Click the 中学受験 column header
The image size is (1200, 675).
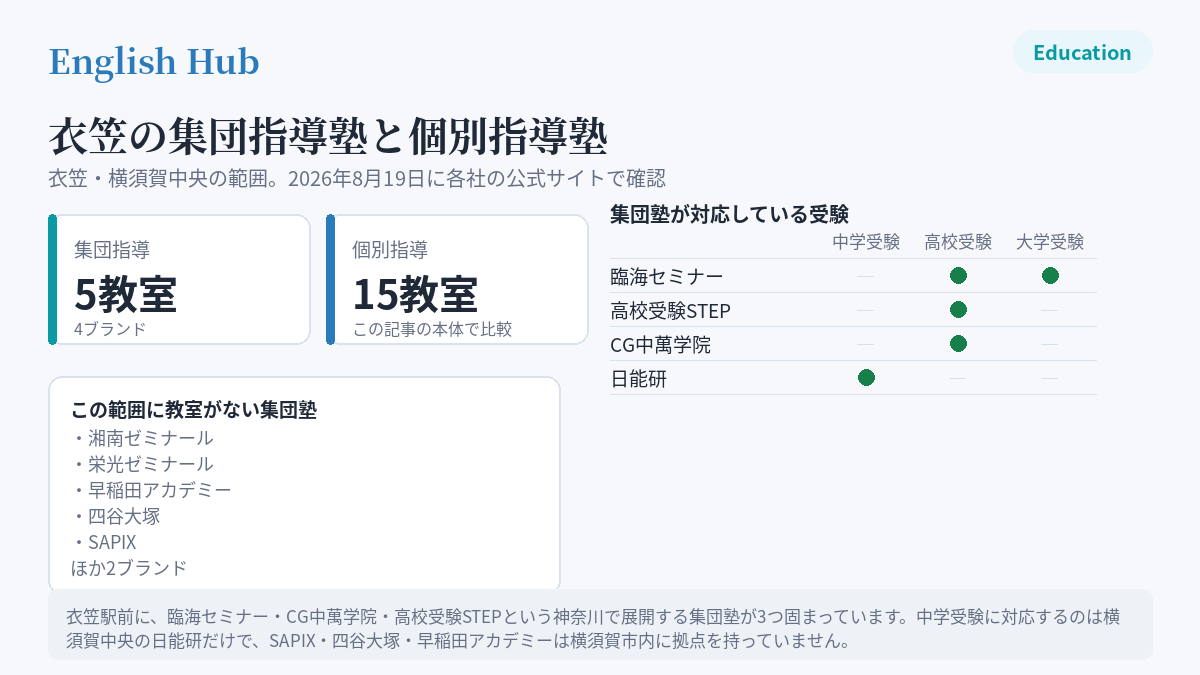[866, 242]
